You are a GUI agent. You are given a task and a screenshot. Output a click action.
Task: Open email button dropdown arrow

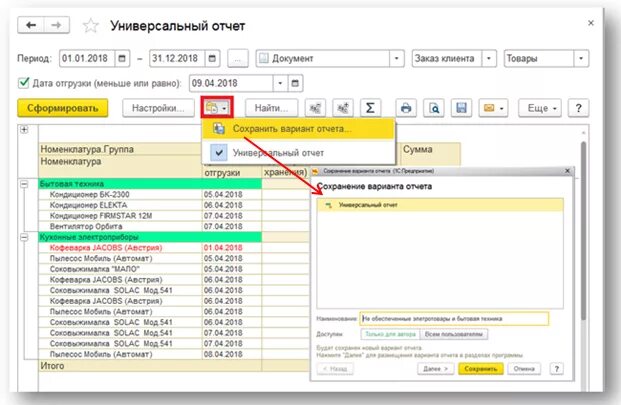[x=502, y=108]
